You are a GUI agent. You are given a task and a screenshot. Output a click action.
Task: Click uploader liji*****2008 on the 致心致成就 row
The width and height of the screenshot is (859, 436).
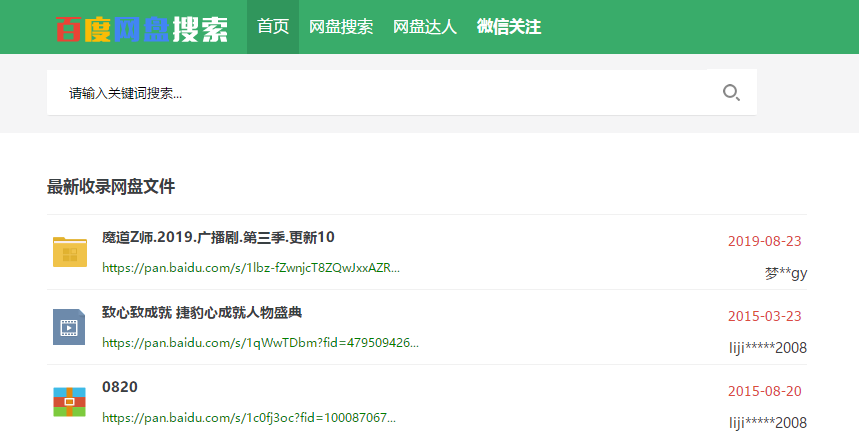coord(768,348)
